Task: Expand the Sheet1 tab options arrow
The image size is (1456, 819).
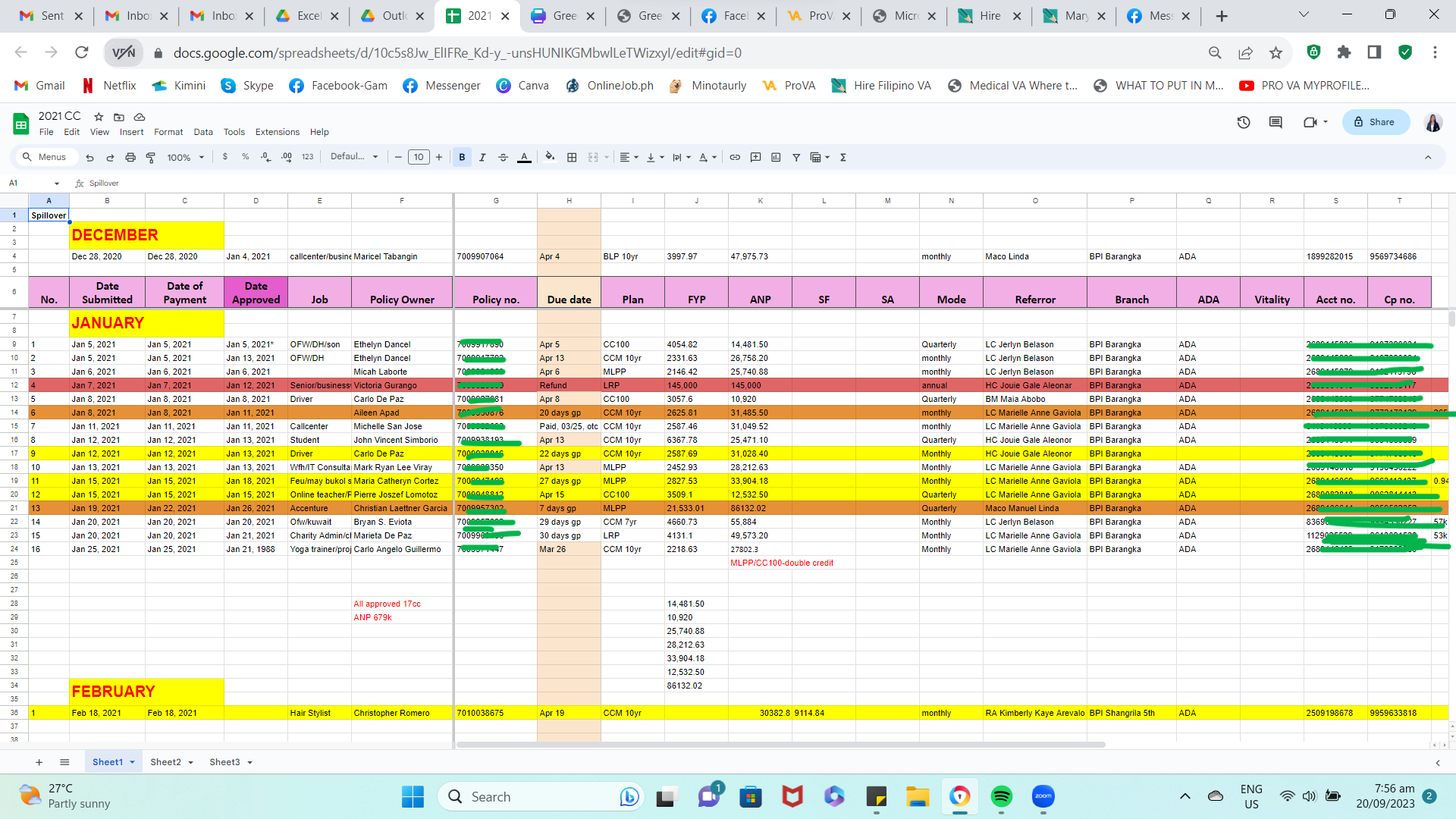Action: tap(132, 763)
